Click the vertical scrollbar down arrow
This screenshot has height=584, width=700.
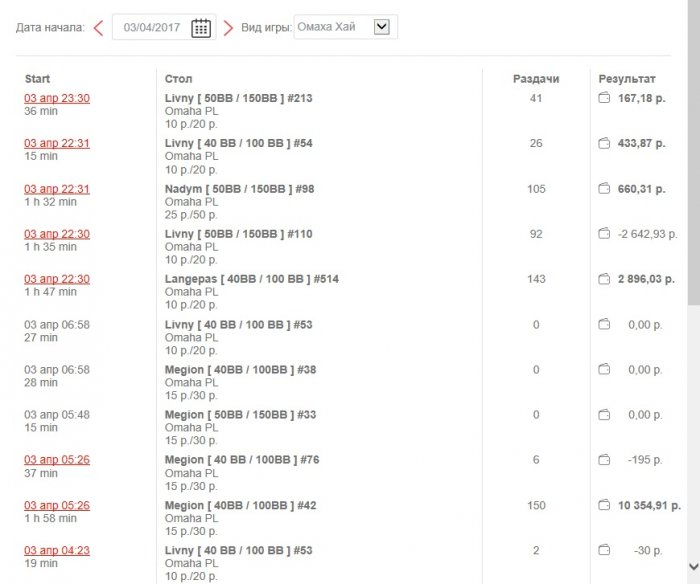(693, 575)
